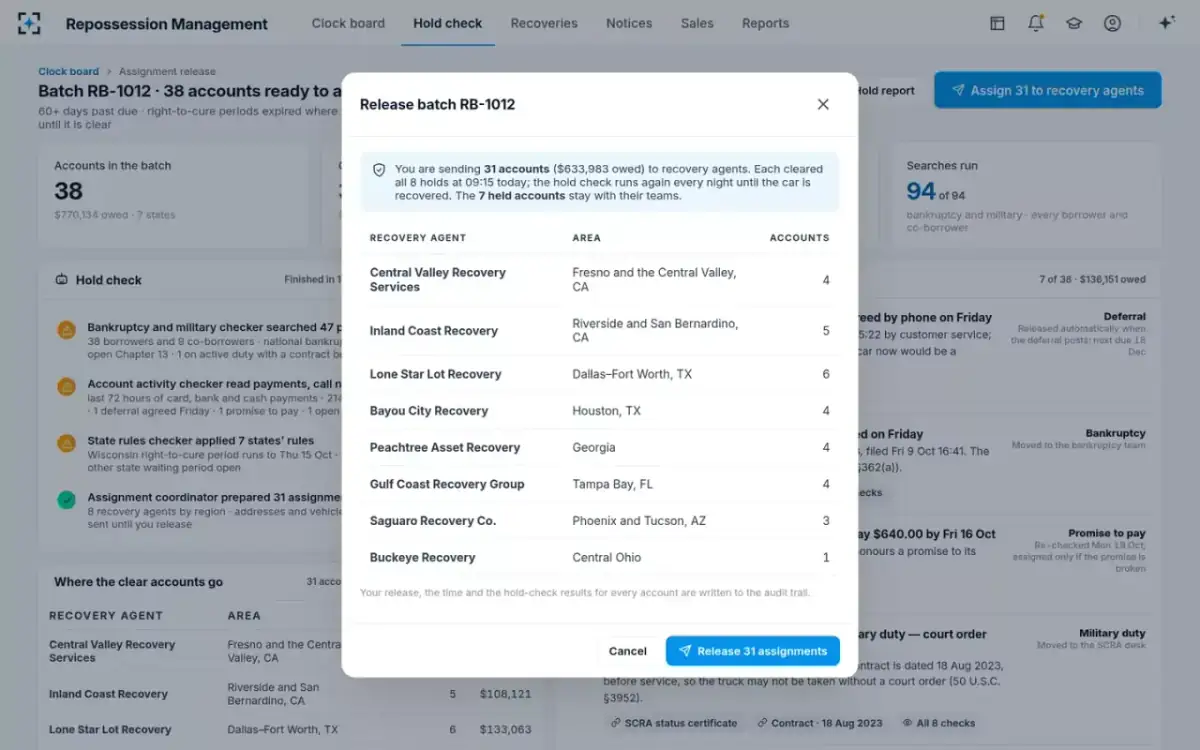
Task: Click the Phoenix and Tucson, AZ cell
Action: coord(639,521)
